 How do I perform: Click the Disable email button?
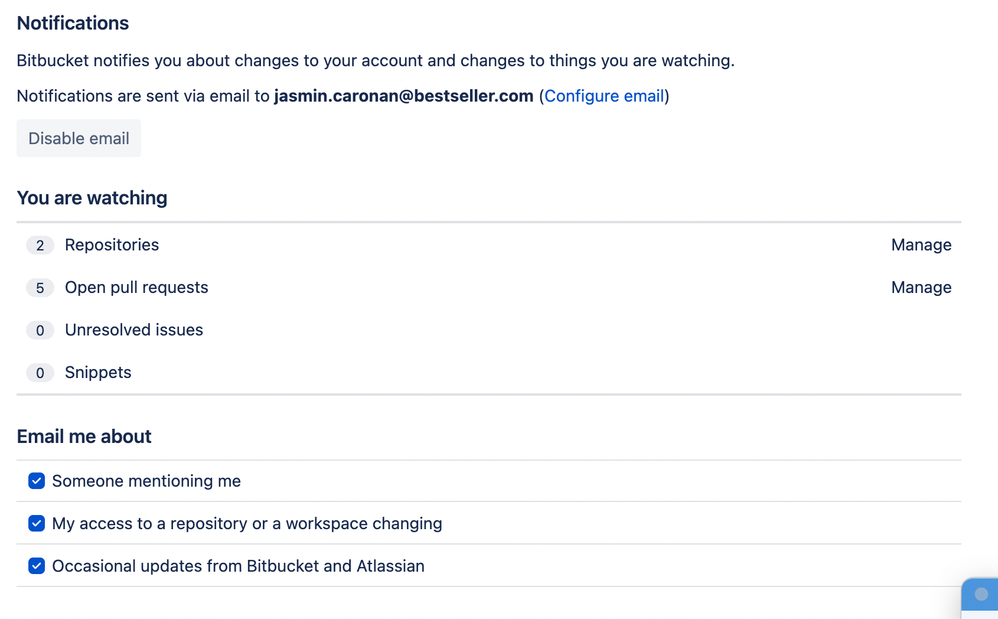point(79,138)
